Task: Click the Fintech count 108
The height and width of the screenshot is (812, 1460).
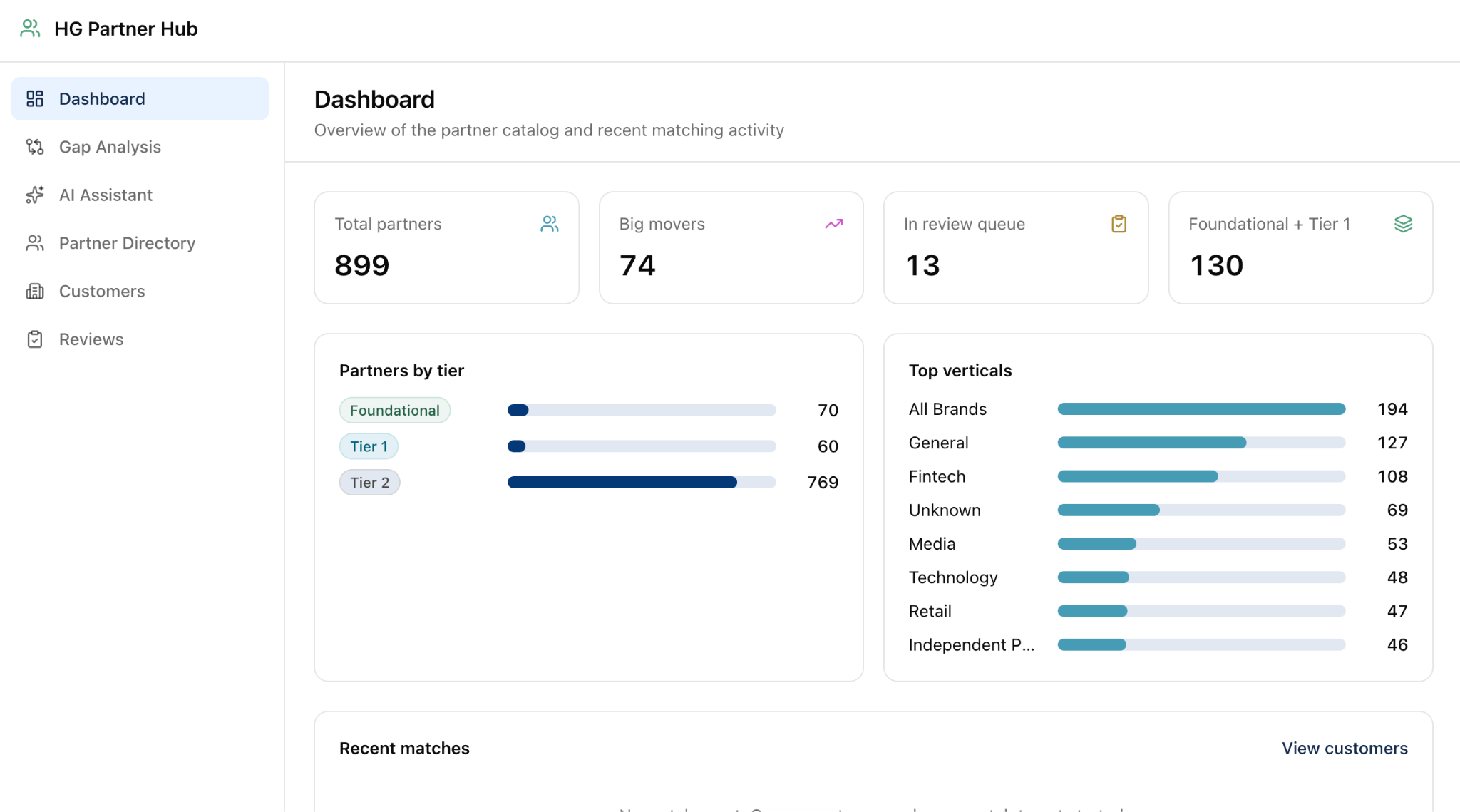Action: pyautogui.click(x=1392, y=476)
